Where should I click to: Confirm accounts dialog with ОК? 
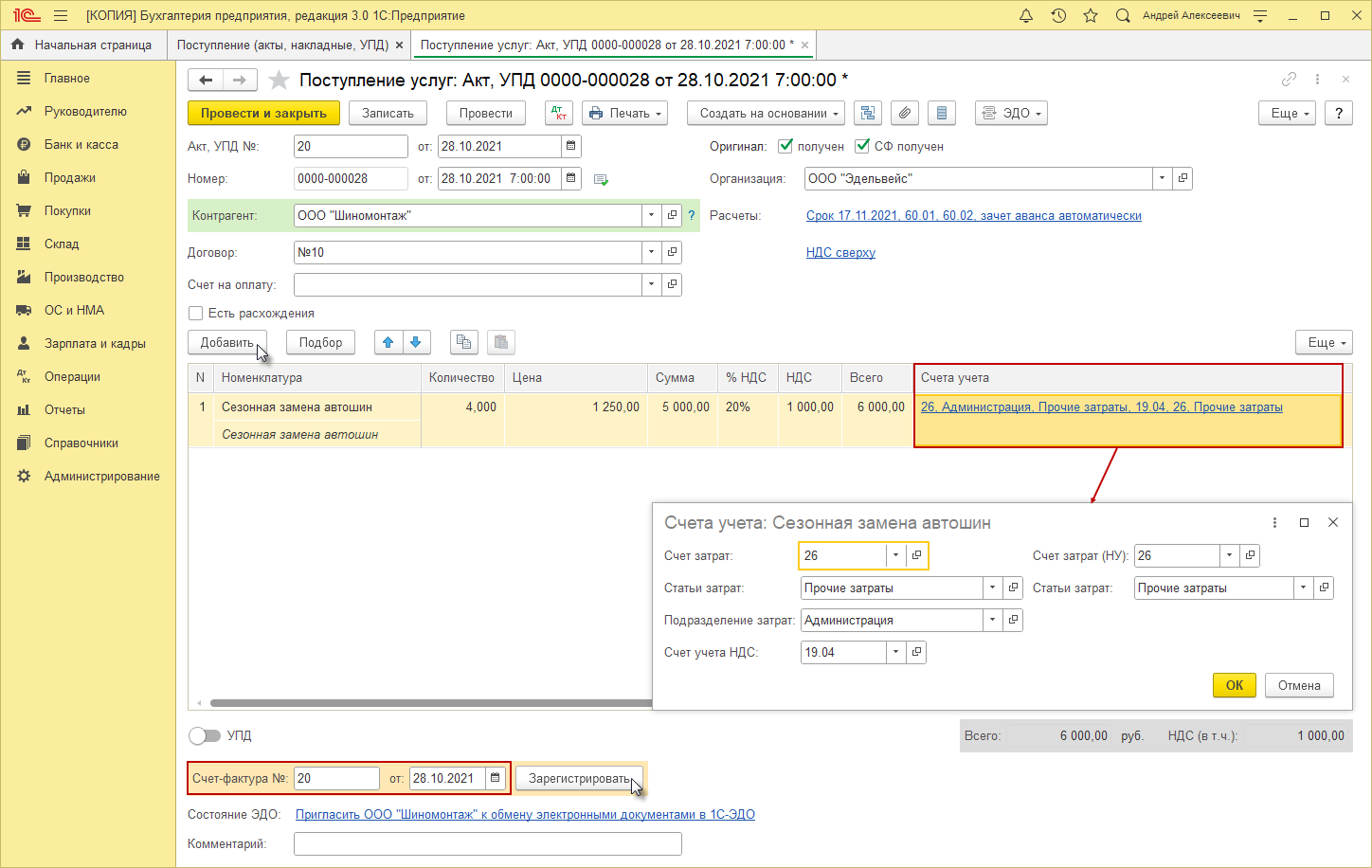click(1235, 685)
